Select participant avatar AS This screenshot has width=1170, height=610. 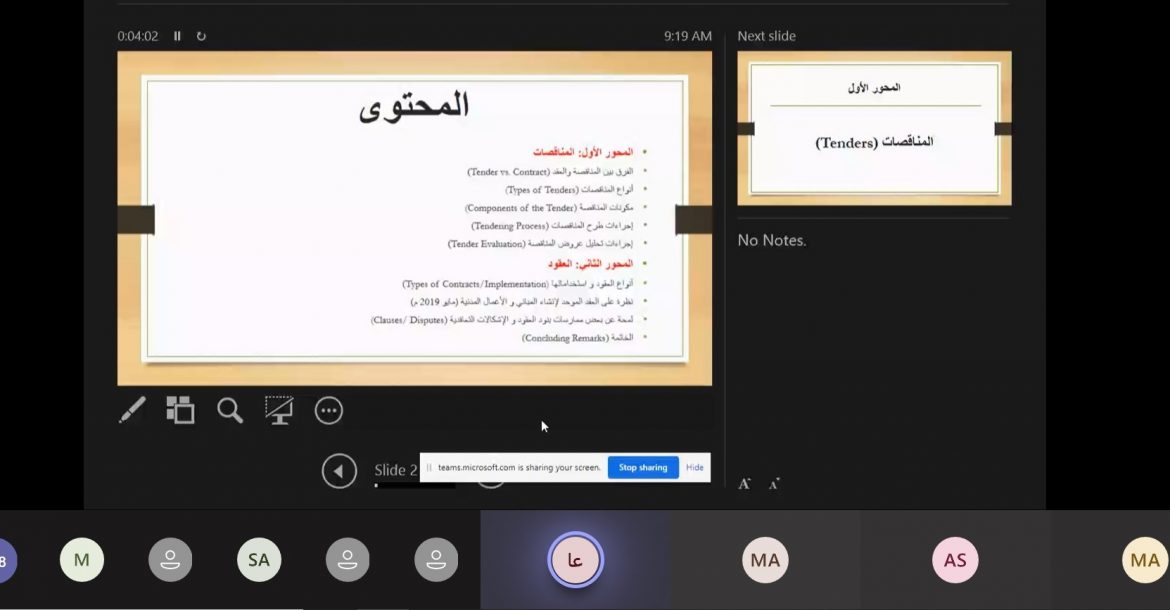point(955,559)
